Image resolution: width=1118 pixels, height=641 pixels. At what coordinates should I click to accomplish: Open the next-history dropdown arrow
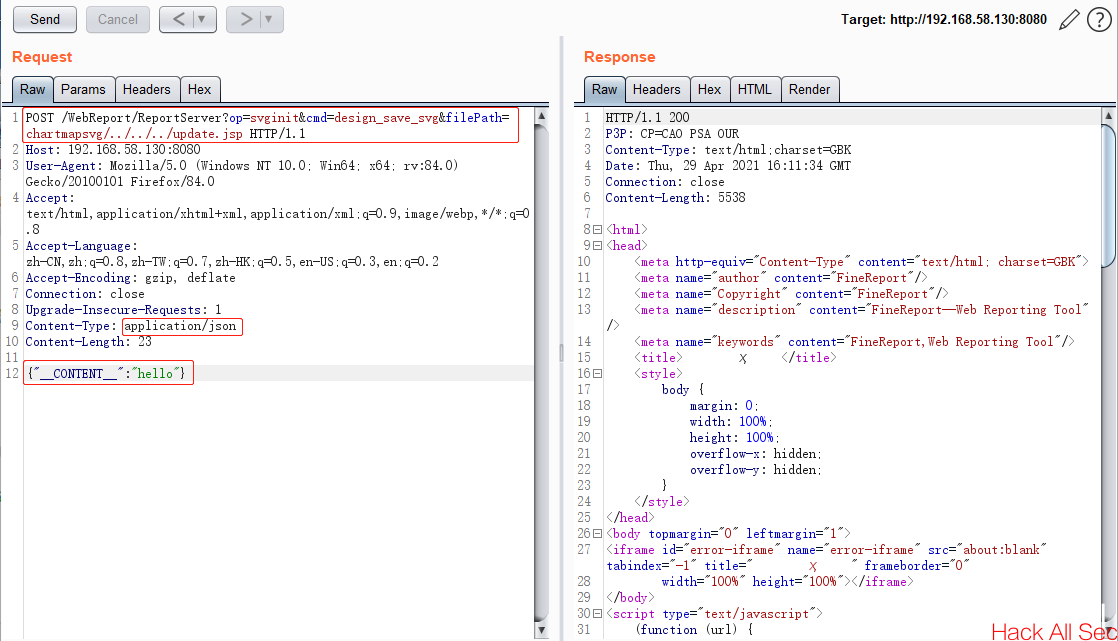coord(270,19)
